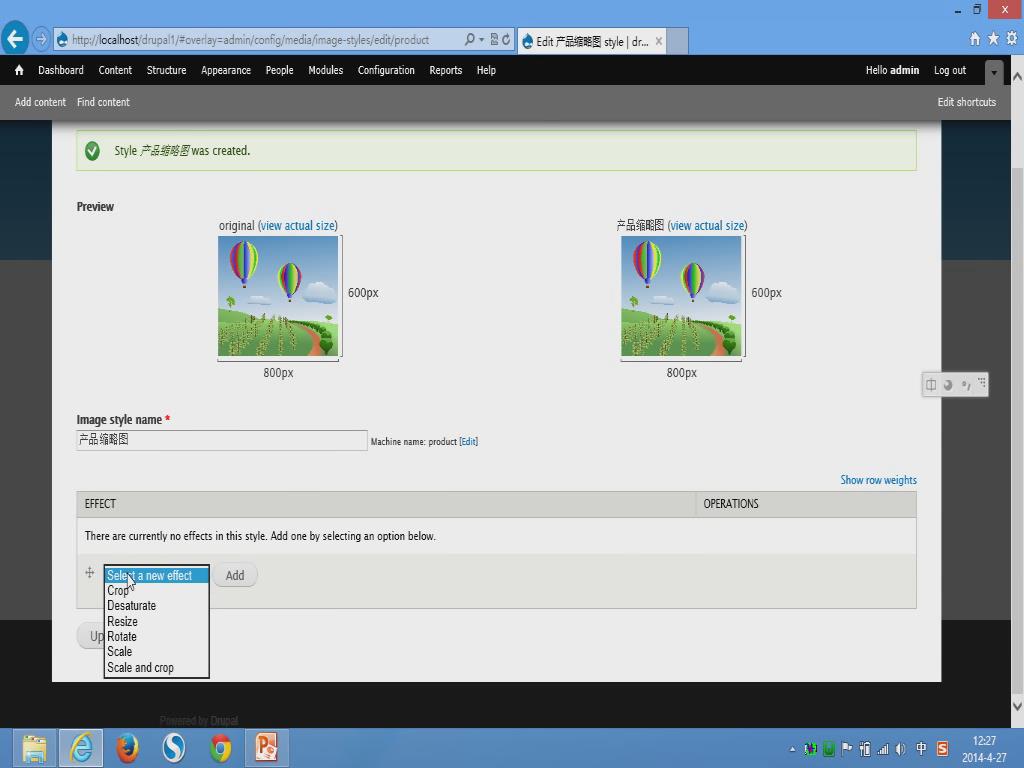Open PowerPoint from the taskbar
Viewport: 1024px width, 768px height.
(266, 748)
